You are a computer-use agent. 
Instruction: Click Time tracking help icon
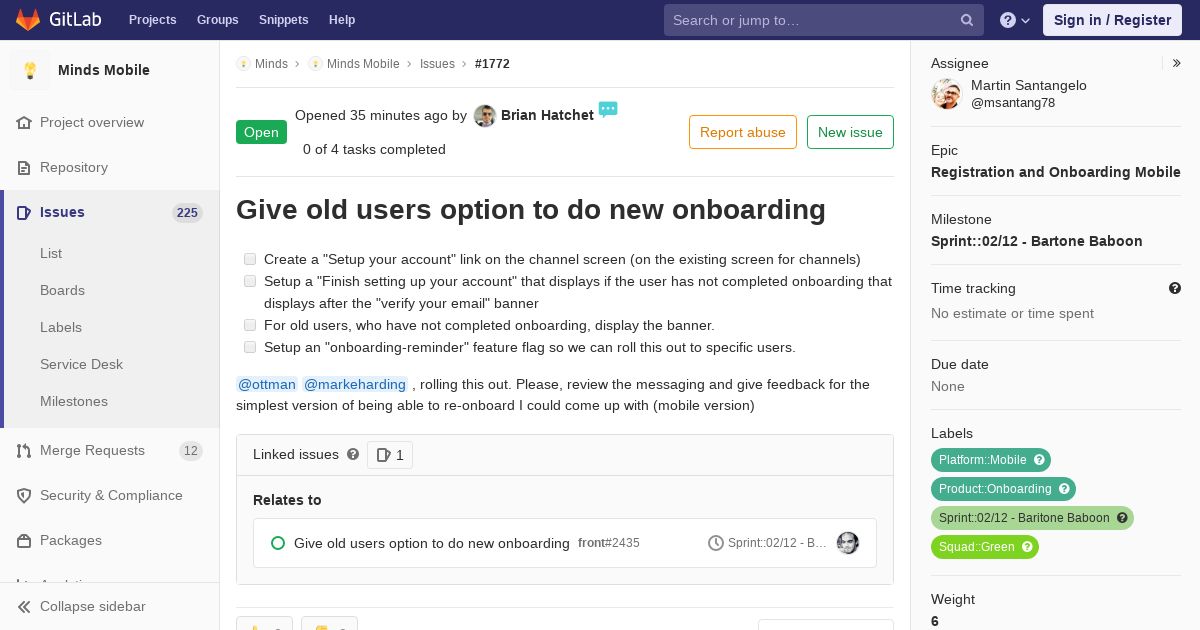(1175, 288)
